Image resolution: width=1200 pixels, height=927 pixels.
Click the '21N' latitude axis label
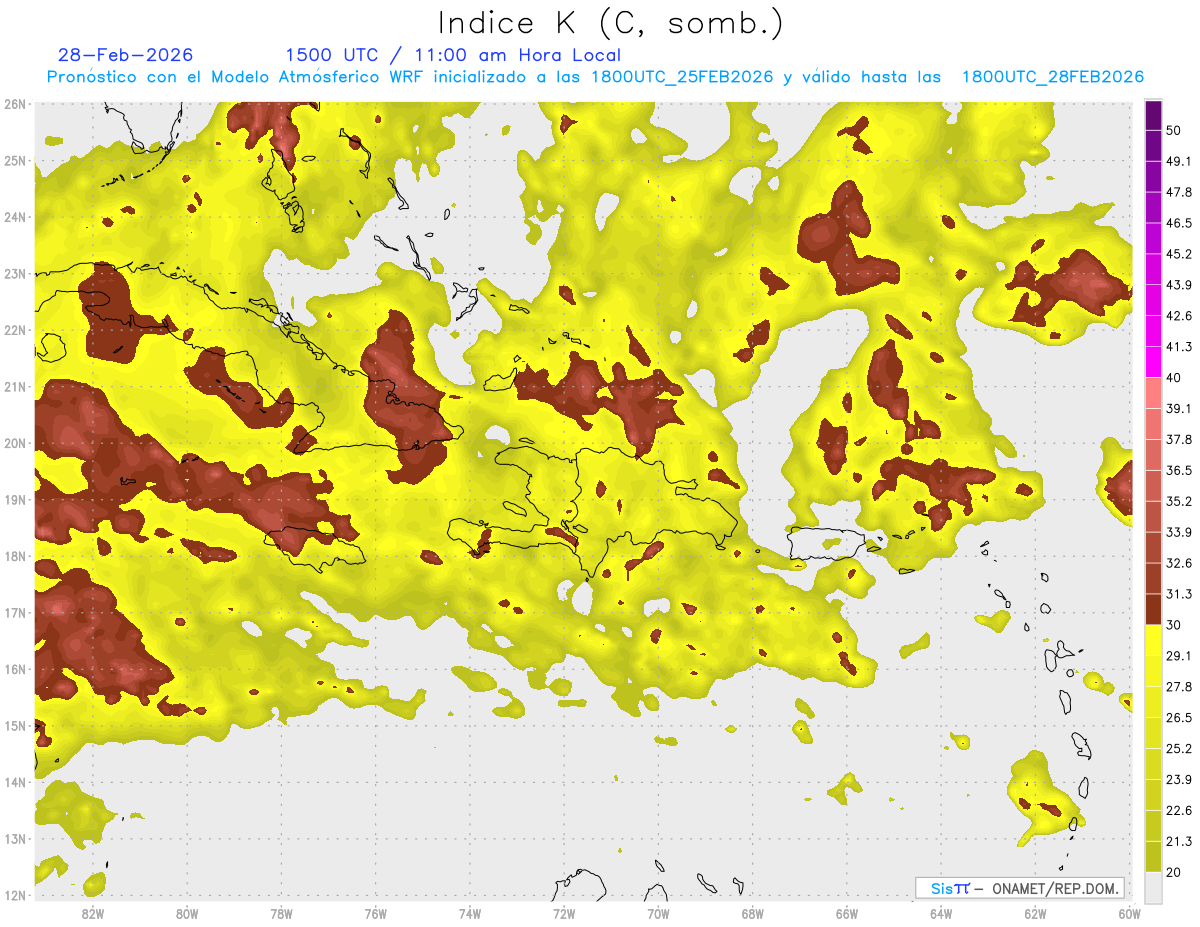(15, 387)
